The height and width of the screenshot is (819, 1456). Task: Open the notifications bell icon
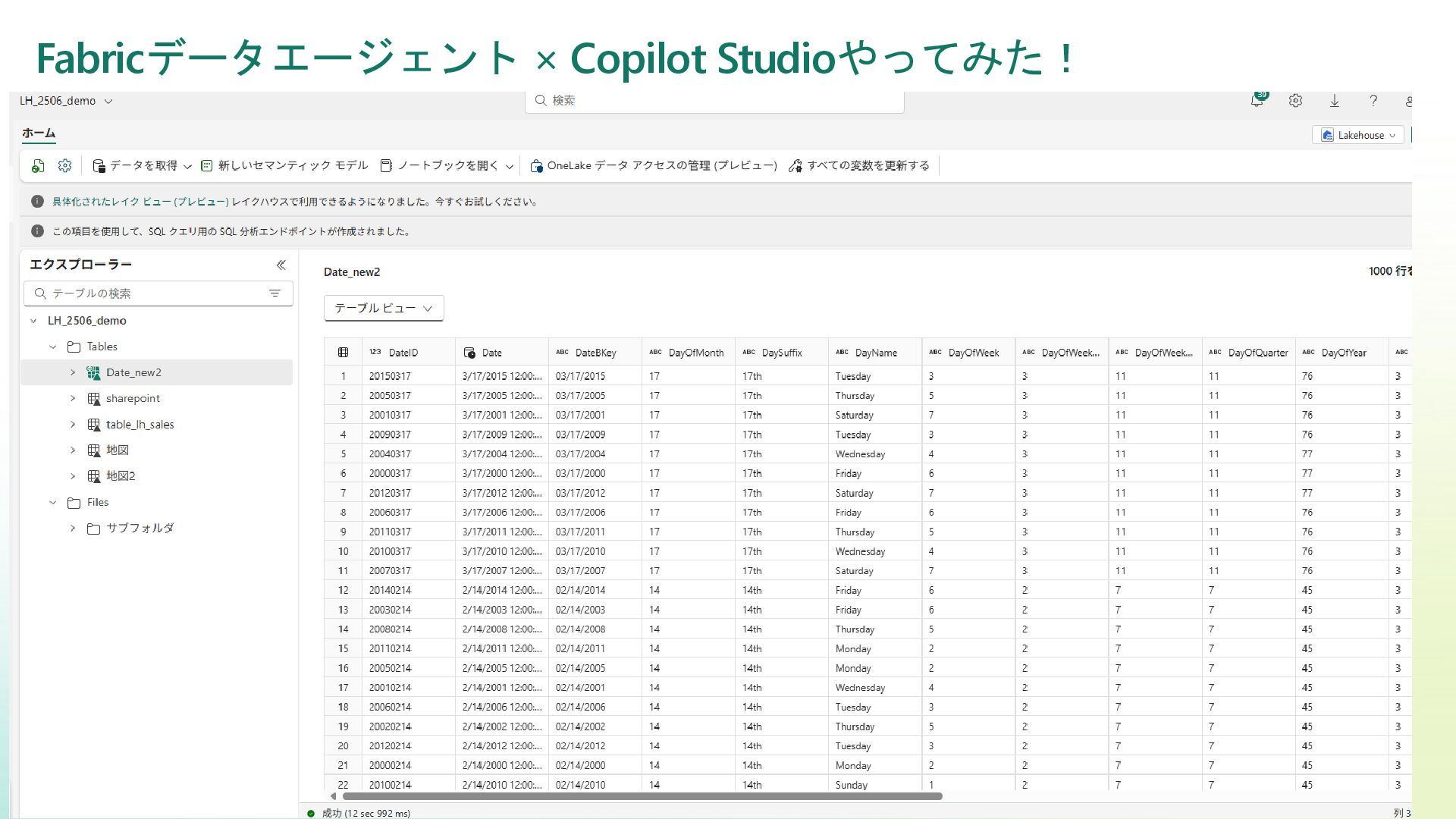1257,100
